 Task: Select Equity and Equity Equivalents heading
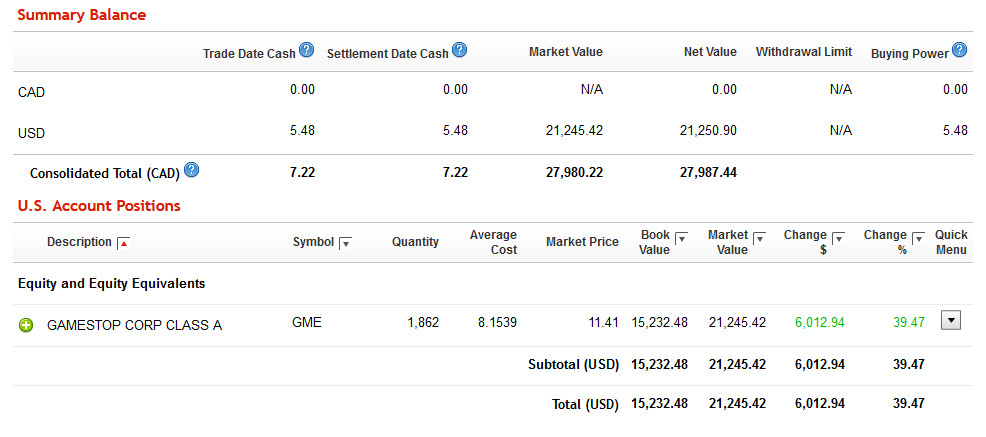(x=111, y=284)
